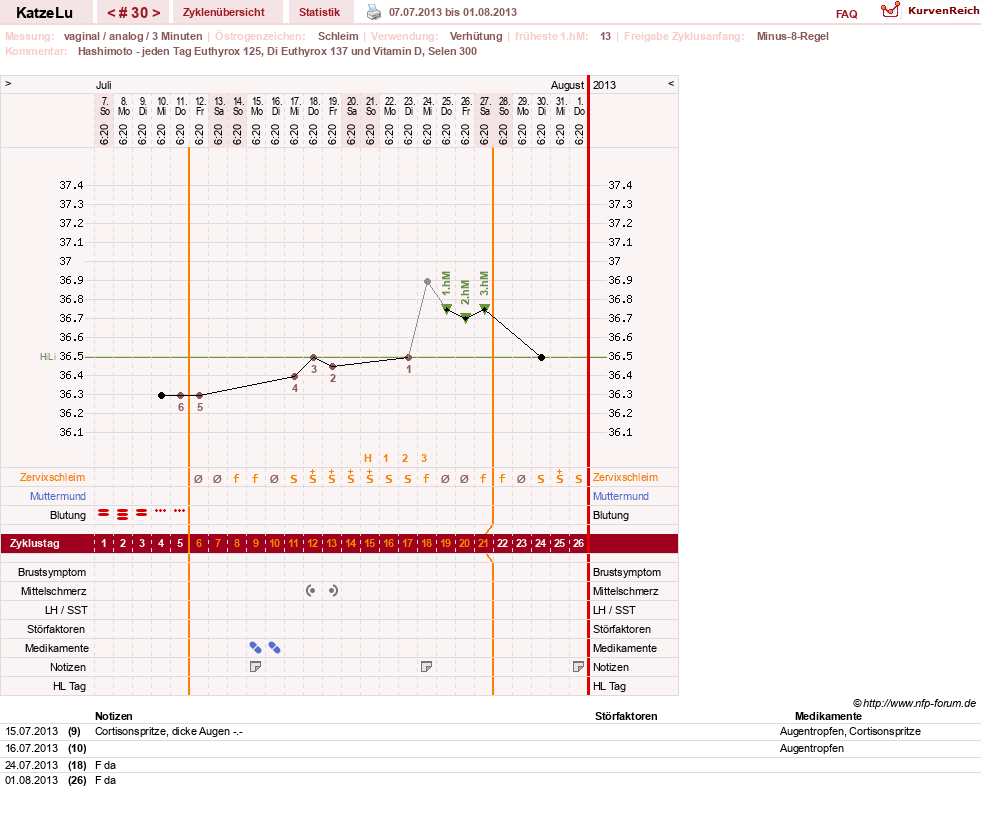Image resolution: width=981 pixels, height=815 pixels.
Task: Open the note icon on cycle day 18
Action: (x=426, y=667)
